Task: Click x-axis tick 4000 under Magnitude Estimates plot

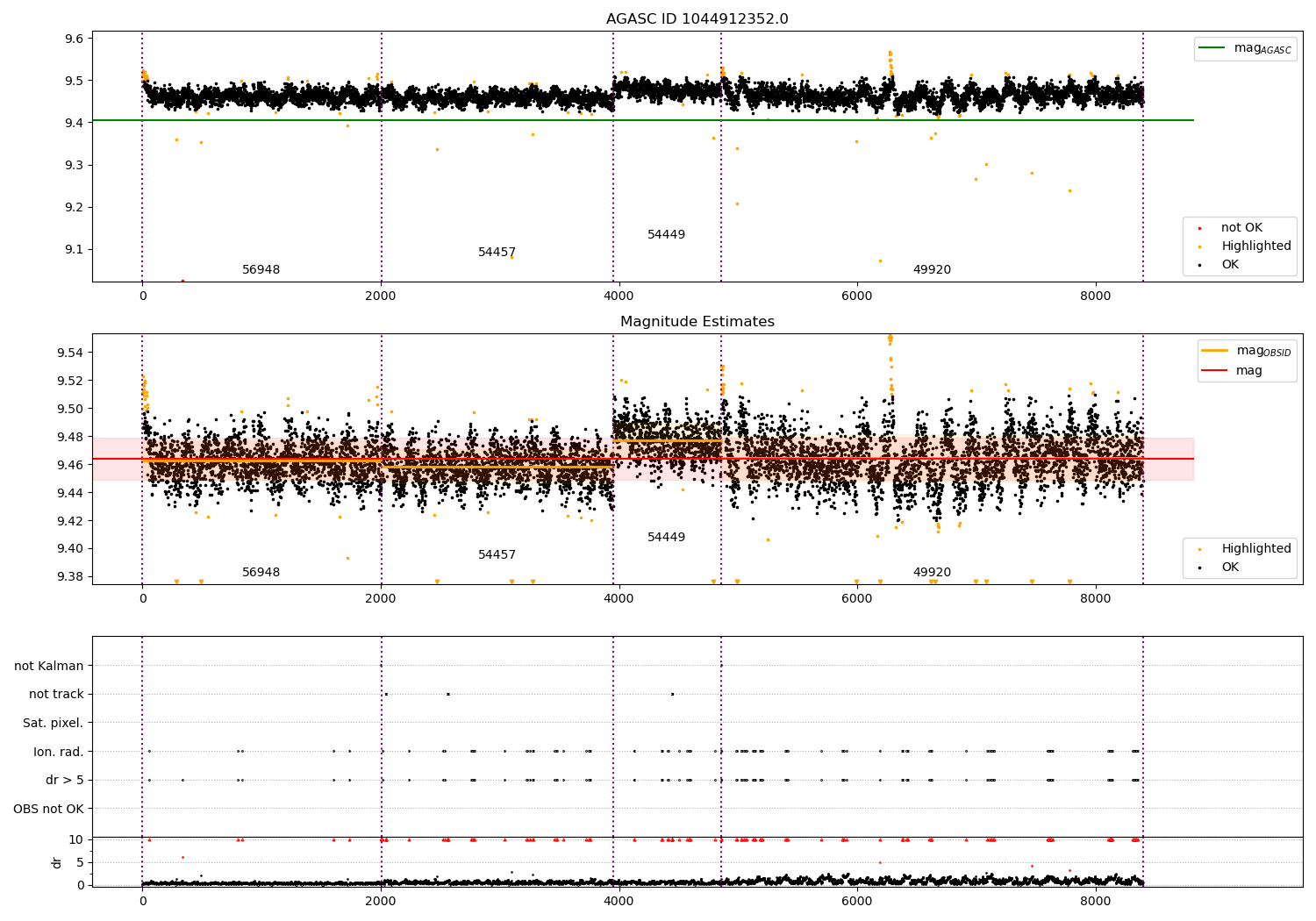Action: [619, 598]
